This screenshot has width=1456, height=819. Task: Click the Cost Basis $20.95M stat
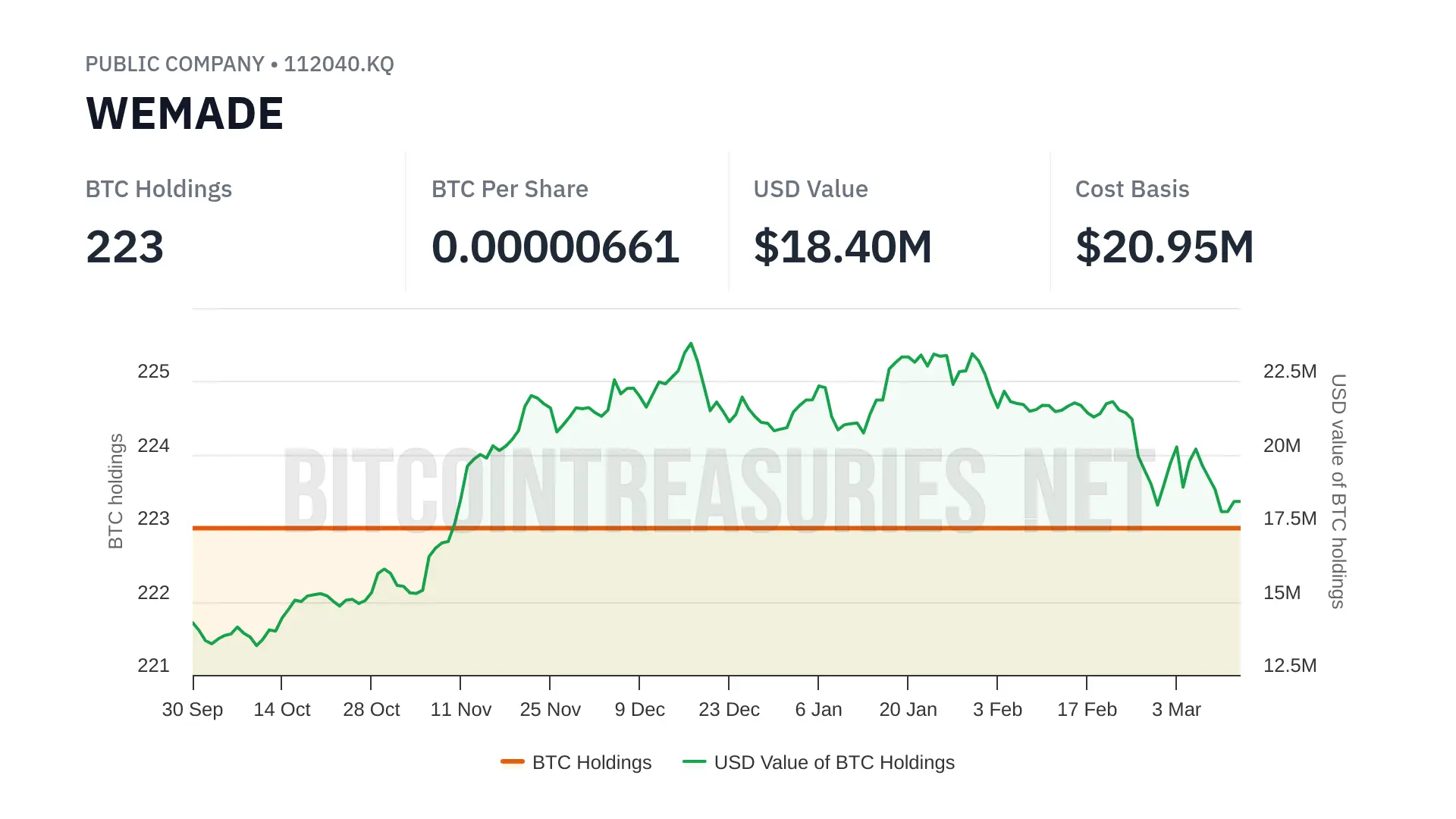click(1164, 247)
